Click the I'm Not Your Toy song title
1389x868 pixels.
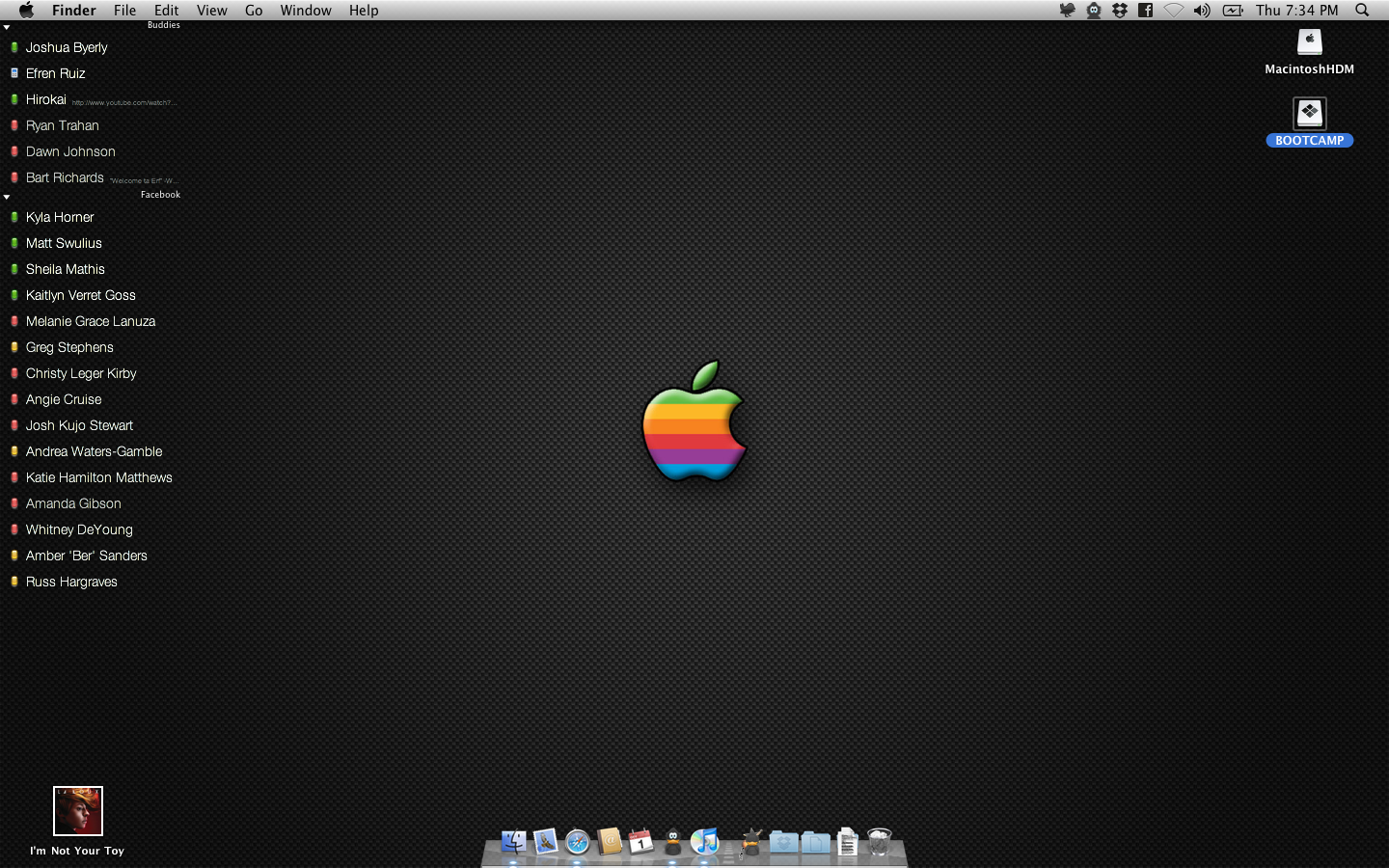pyautogui.click(x=77, y=851)
